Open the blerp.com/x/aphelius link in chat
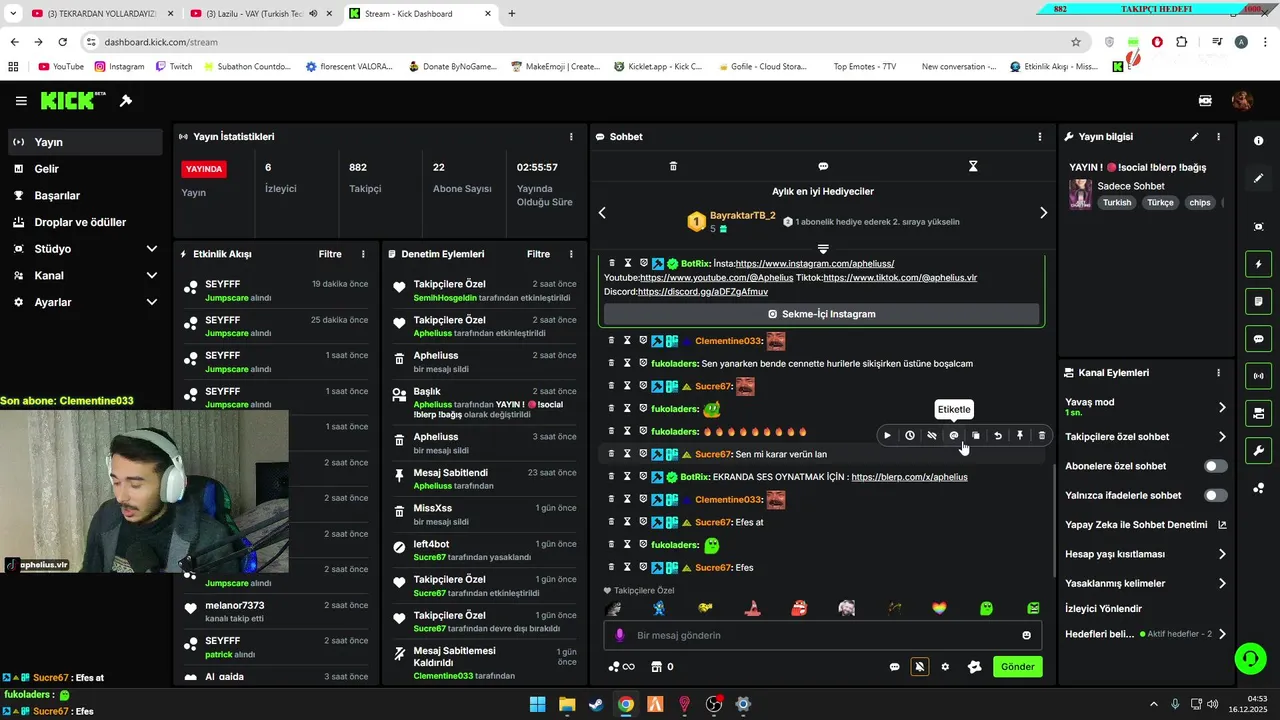Image resolution: width=1280 pixels, height=720 pixels. pos(909,477)
